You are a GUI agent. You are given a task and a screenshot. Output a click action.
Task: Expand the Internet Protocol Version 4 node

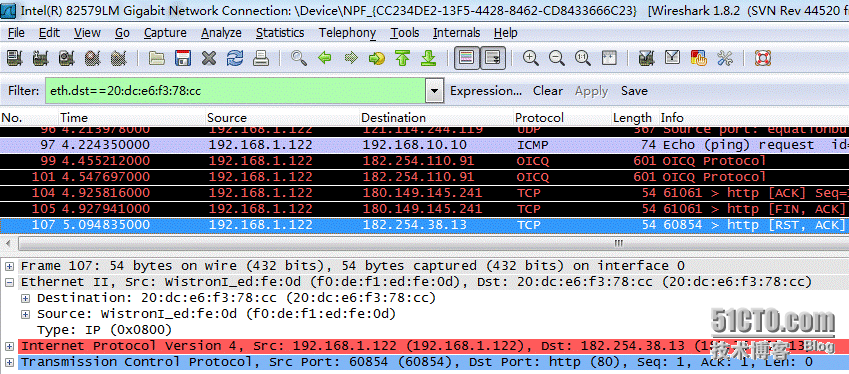click(x=9, y=346)
